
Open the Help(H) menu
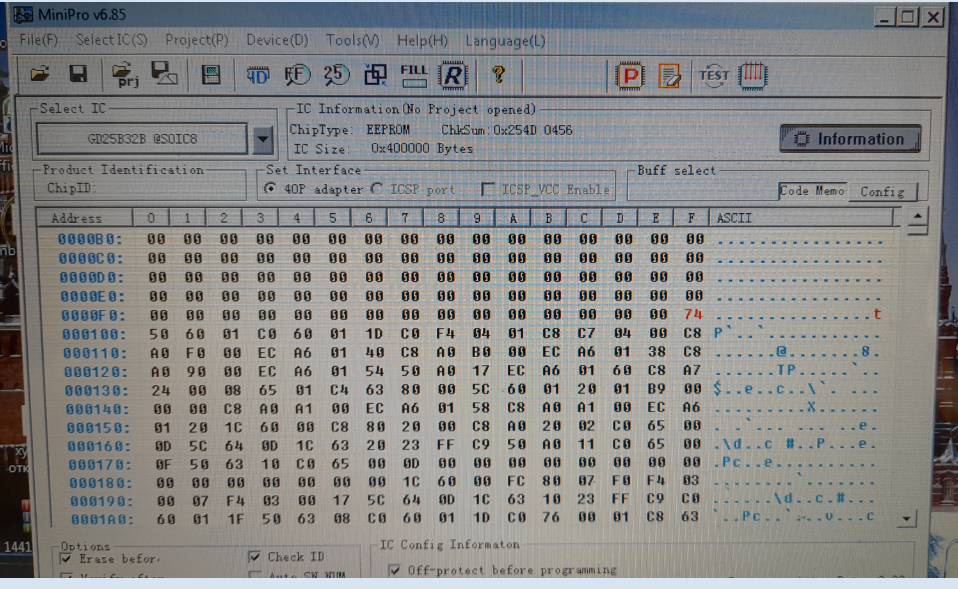[x=422, y=40]
